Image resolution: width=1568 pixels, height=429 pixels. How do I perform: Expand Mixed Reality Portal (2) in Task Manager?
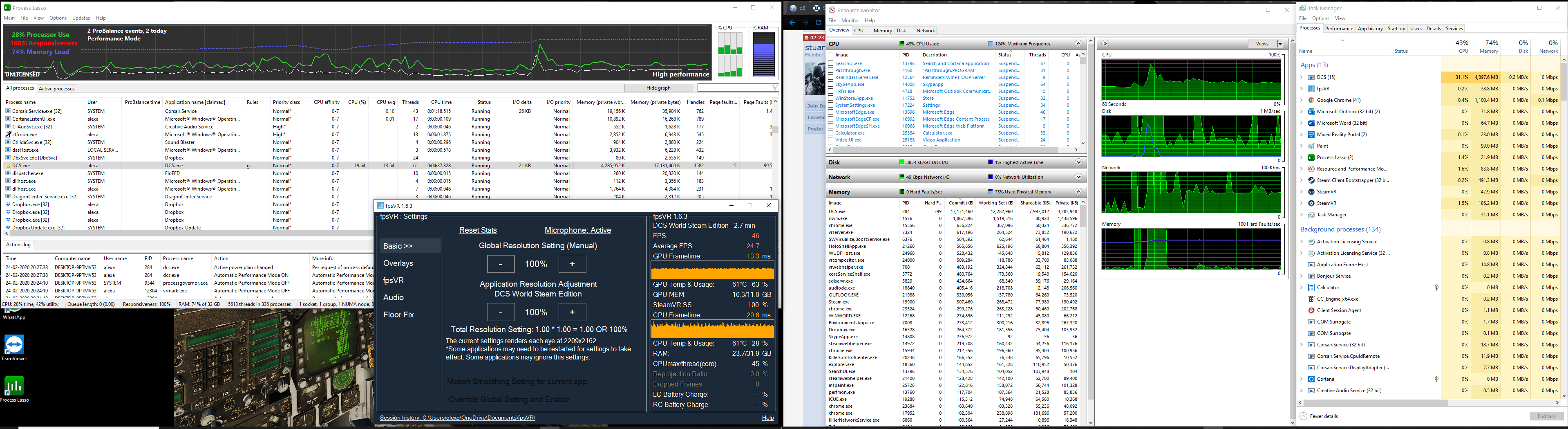[1302, 135]
